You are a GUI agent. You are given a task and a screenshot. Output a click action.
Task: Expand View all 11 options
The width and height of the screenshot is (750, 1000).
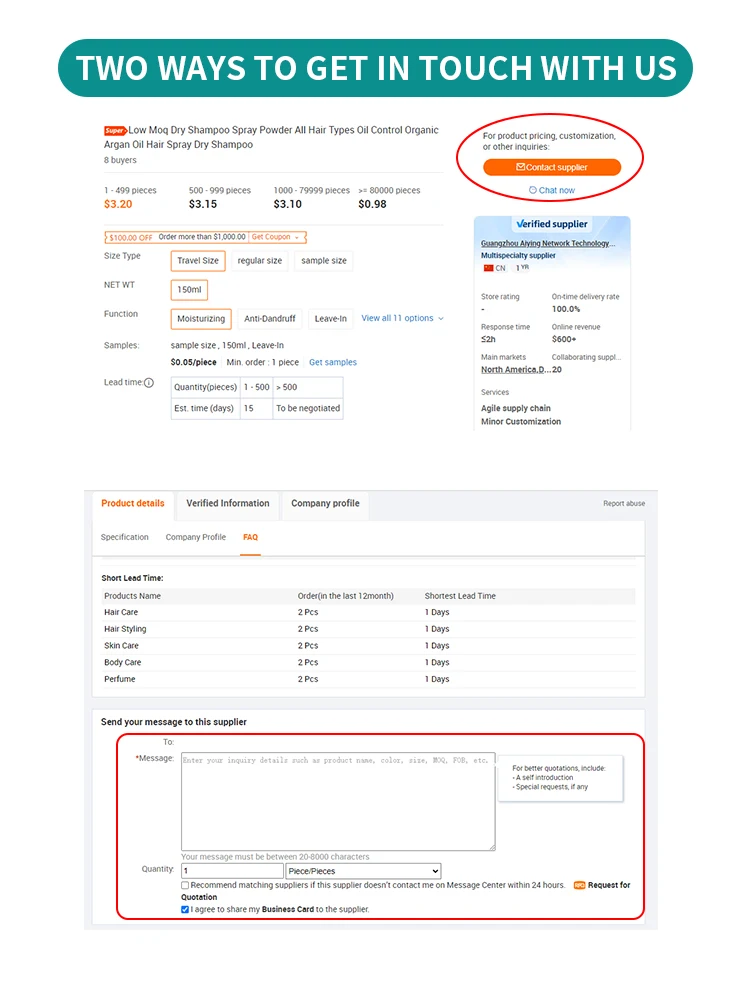coord(402,318)
